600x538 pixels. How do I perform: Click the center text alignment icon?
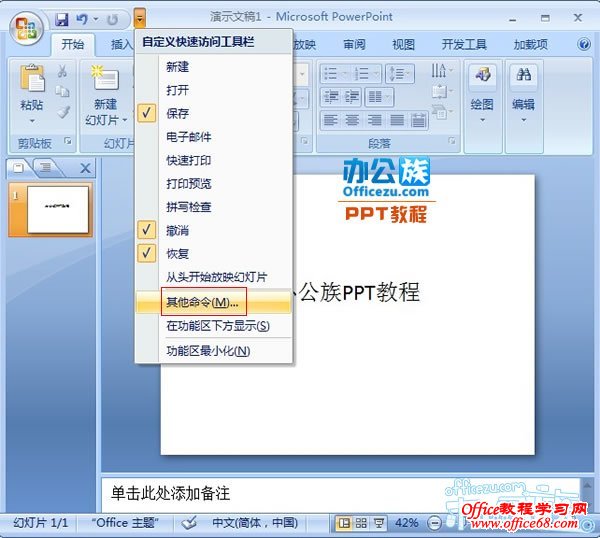[352, 121]
